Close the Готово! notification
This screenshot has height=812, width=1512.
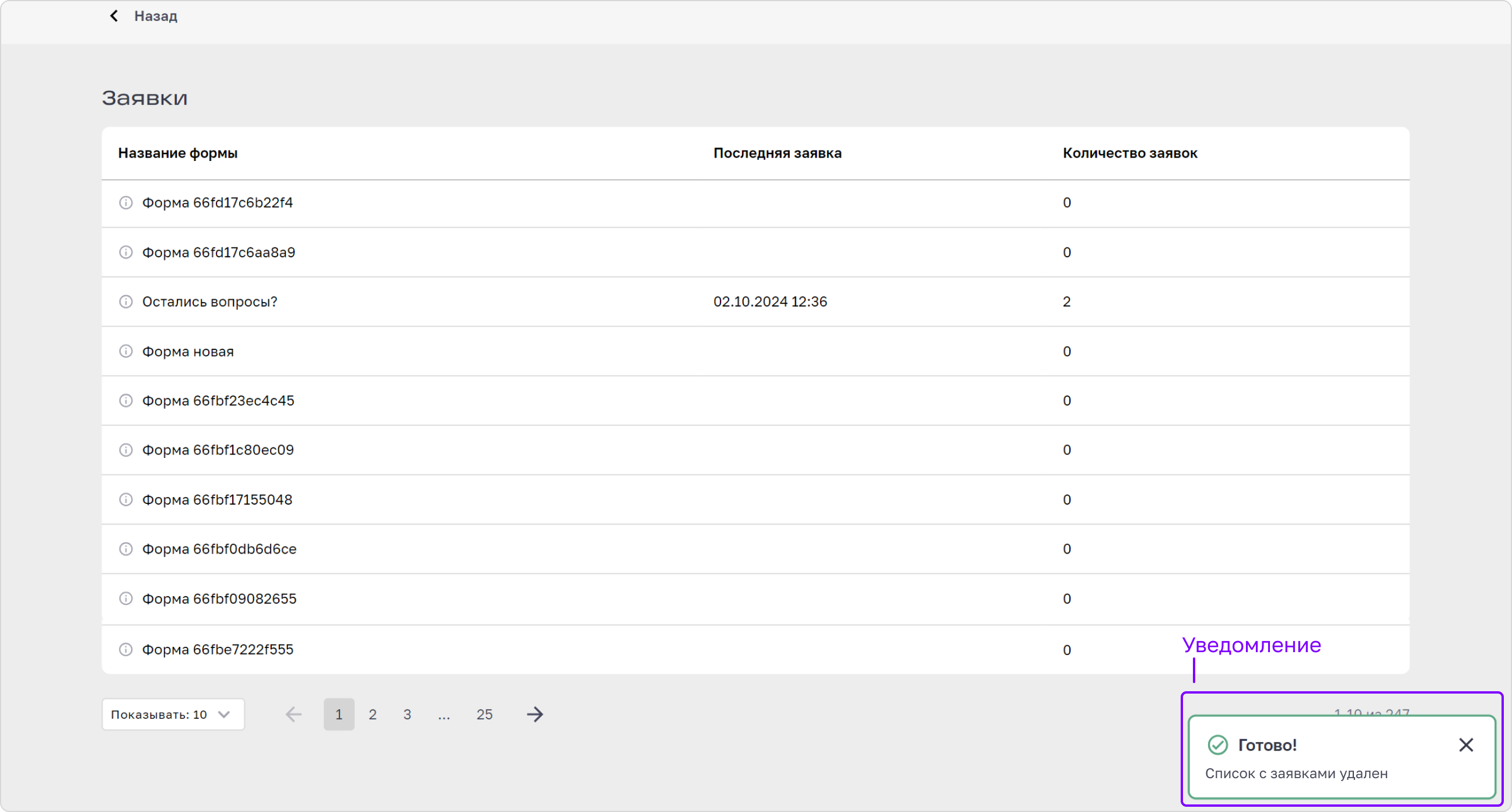(1466, 745)
